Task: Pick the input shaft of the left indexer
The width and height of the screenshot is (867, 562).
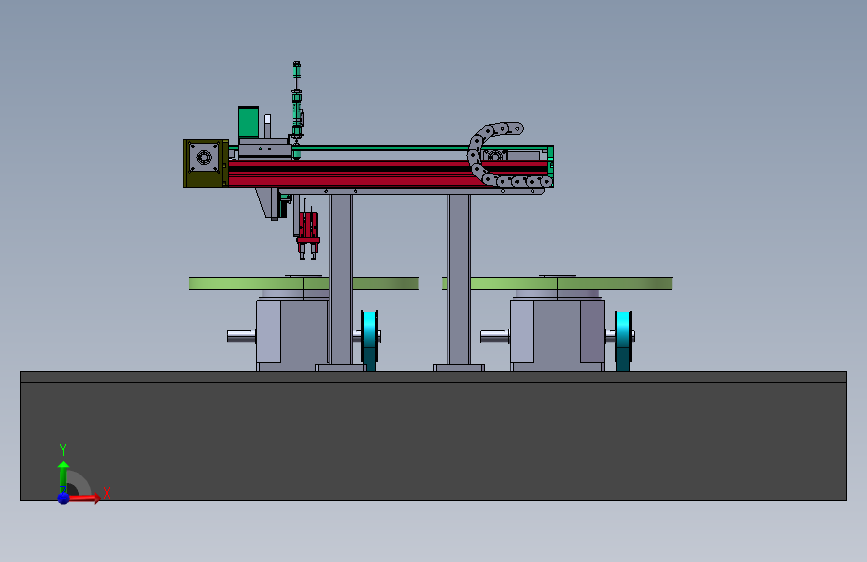Action: [241, 336]
